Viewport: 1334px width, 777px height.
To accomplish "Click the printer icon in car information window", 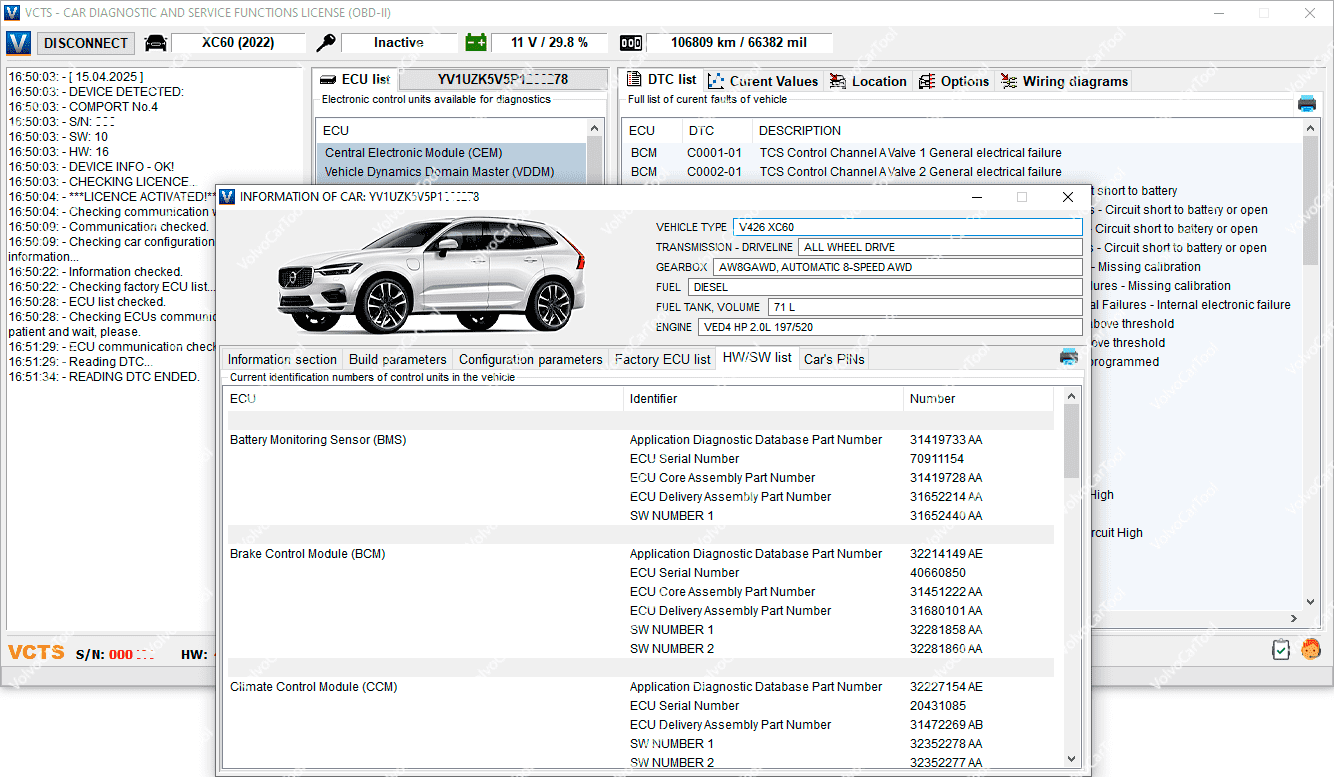I will tap(1069, 357).
